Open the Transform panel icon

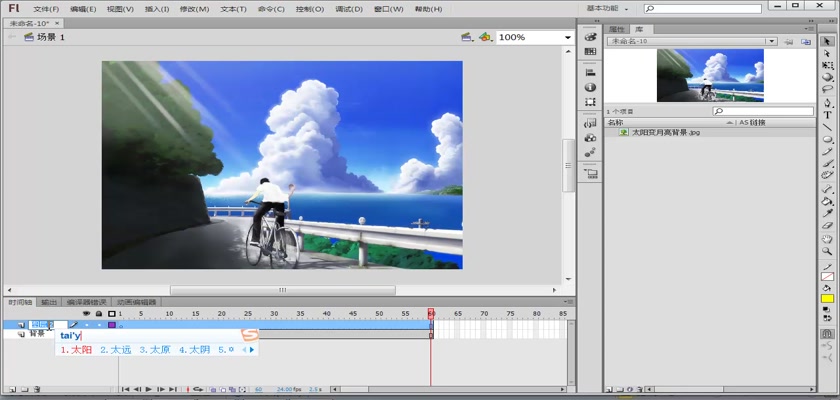coord(590,102)
